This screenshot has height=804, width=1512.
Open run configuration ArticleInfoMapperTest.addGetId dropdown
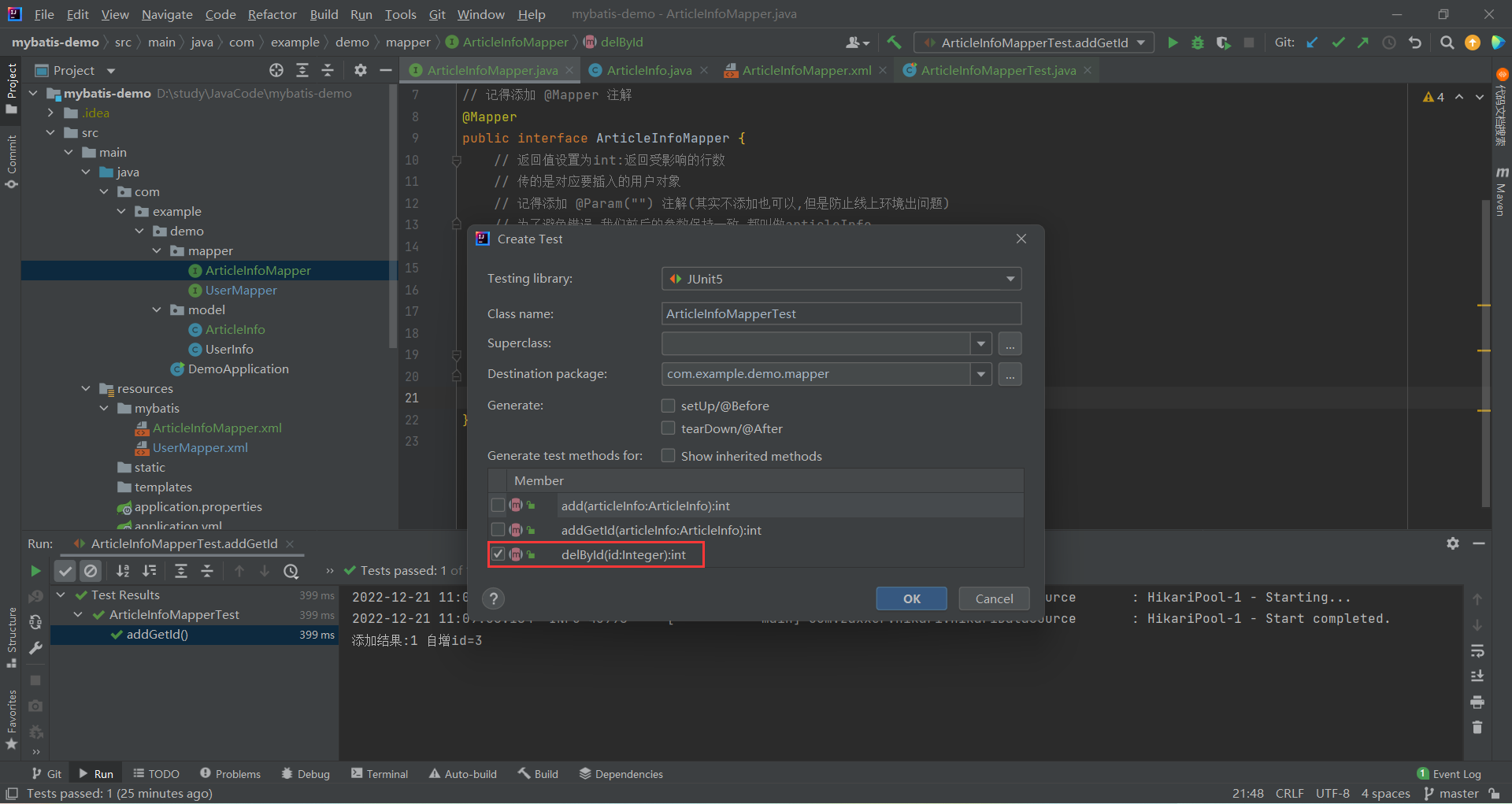1034,43
